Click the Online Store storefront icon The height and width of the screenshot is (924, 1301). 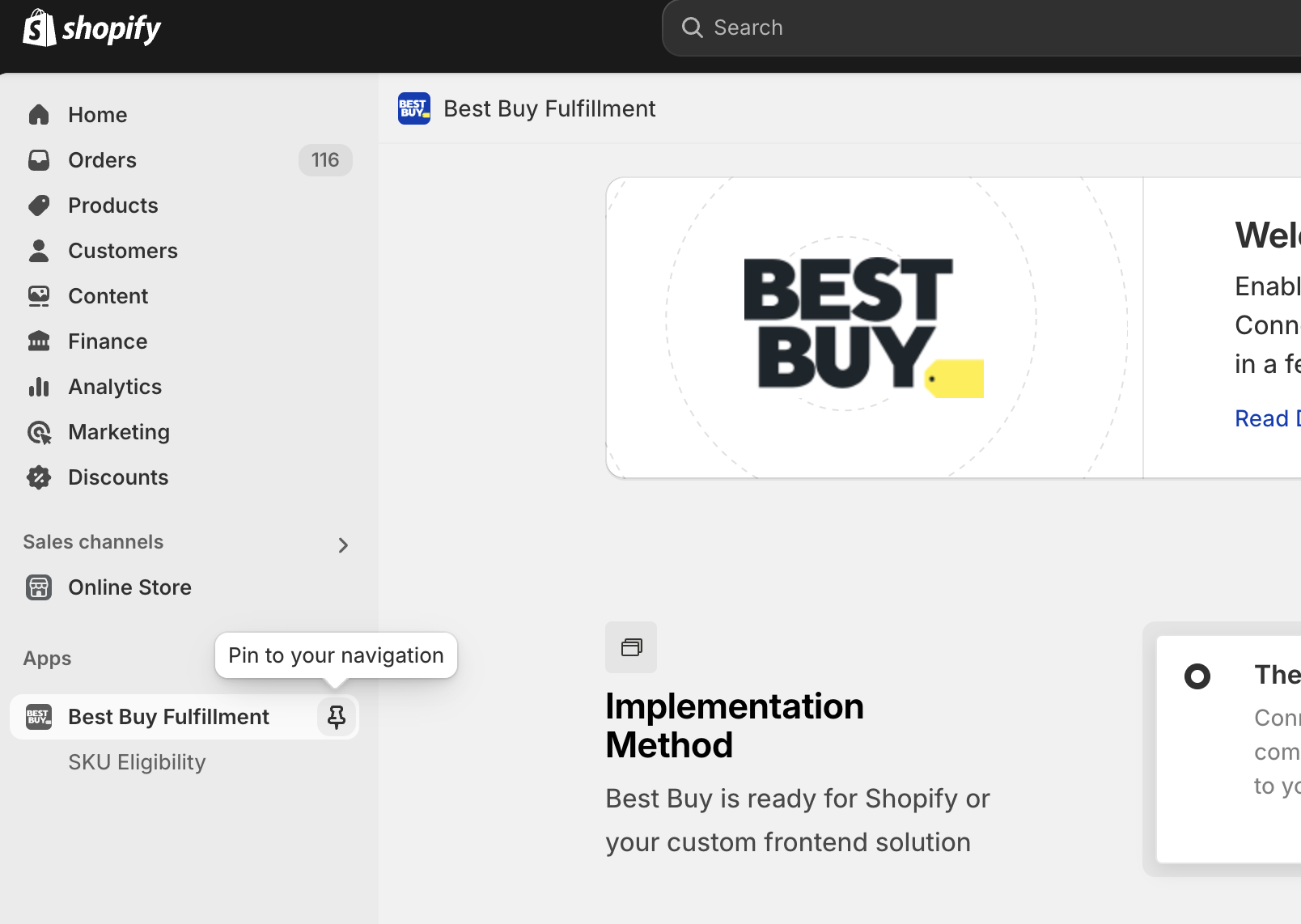pyautogui.click(x=39, y=587)
